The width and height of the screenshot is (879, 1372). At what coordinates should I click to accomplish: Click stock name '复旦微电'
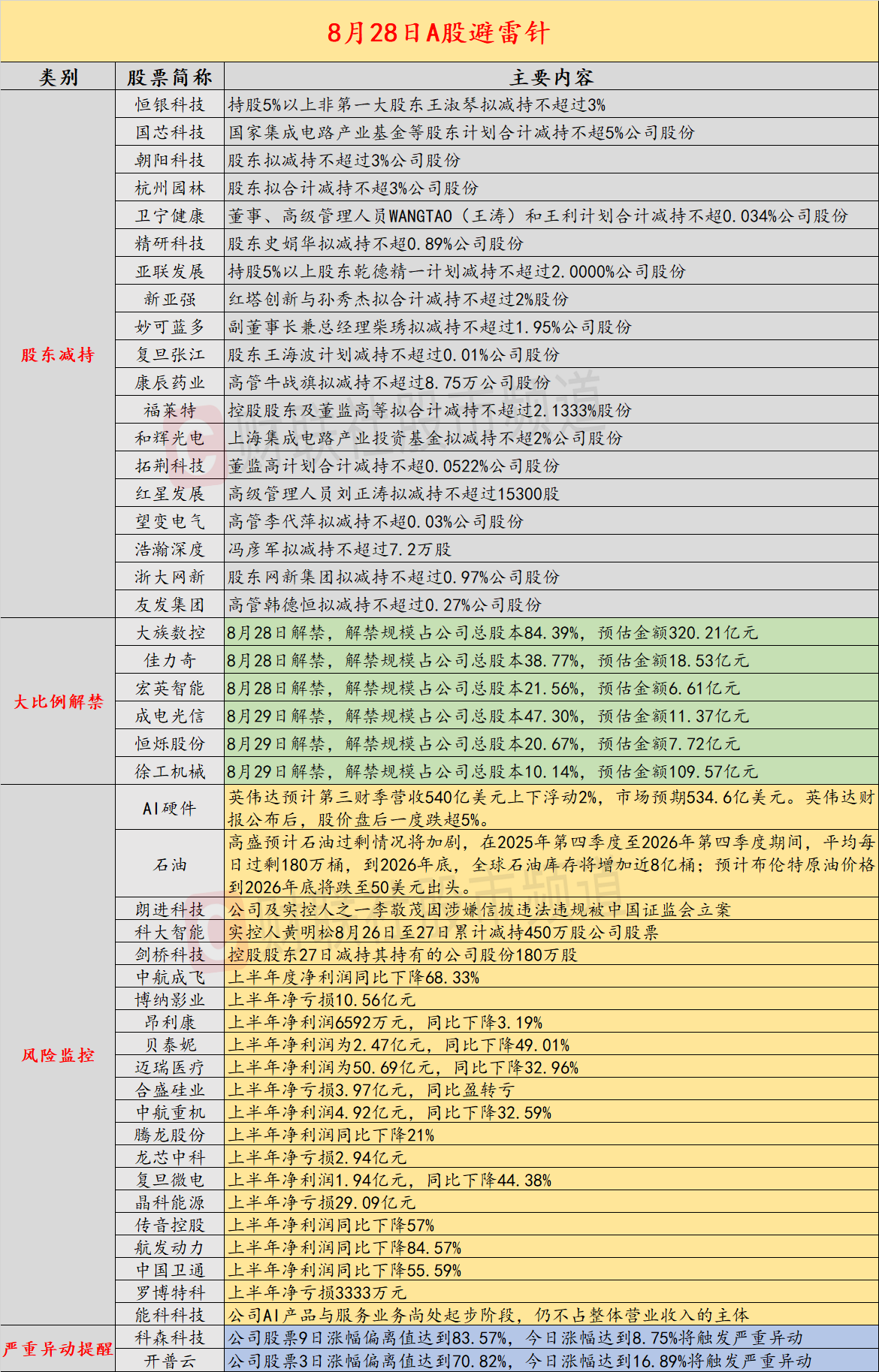click(x=170, y=1180)
